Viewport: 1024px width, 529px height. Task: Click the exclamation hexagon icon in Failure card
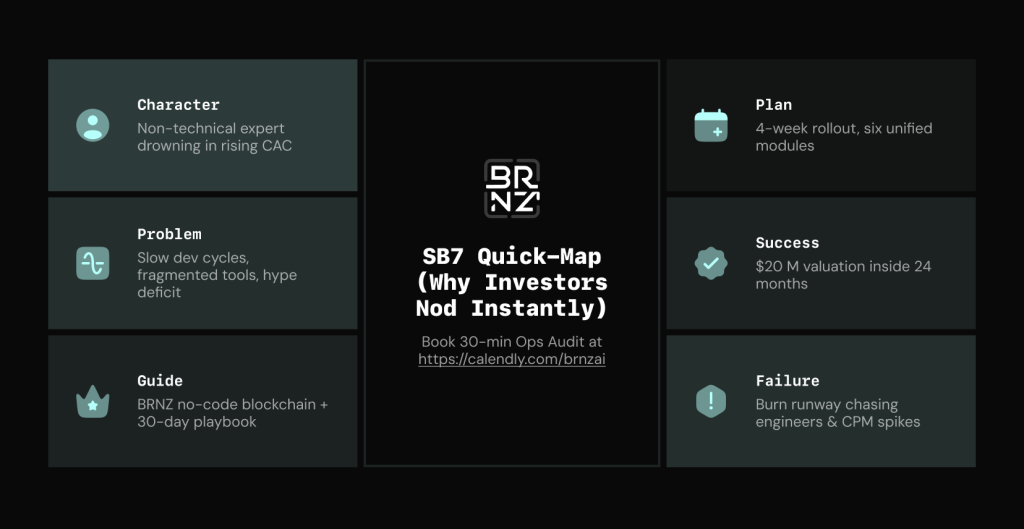(711, 401)
